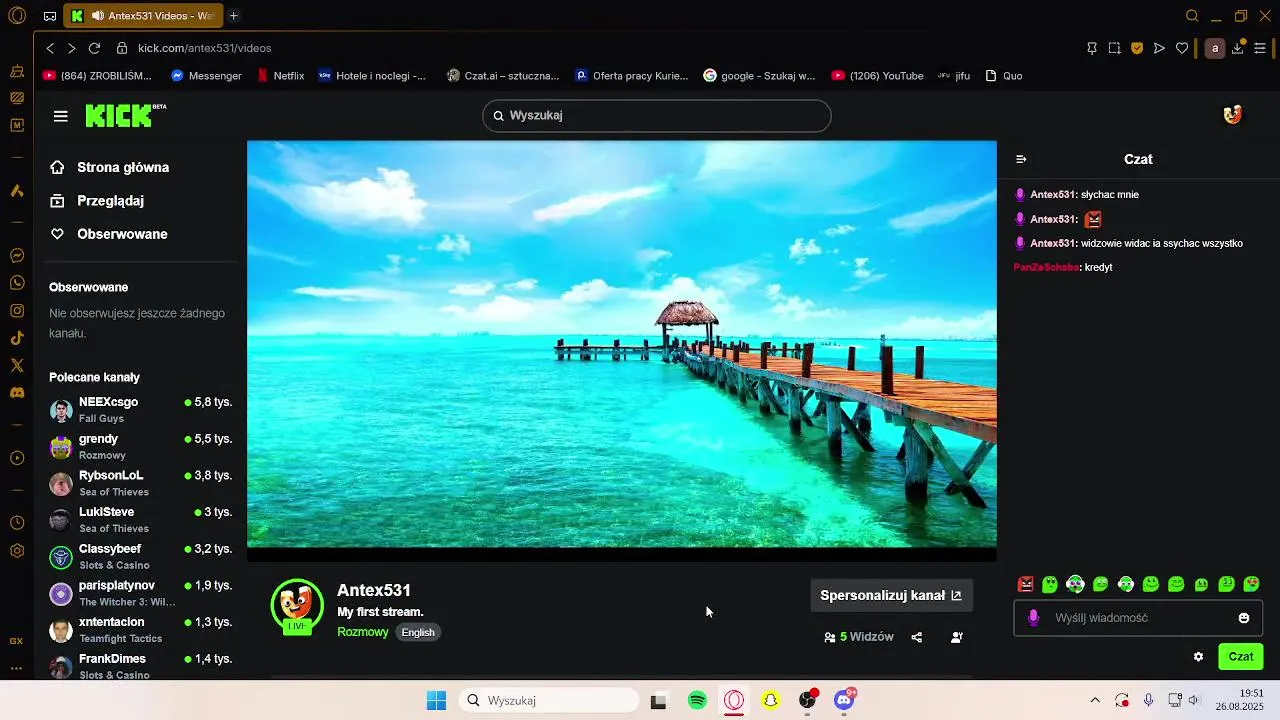Image resolution: width=1280 pixels, height=720 pixels.
Task: Click Antex531 streamer avatar with LIVE badge
Action: [297, 606]
